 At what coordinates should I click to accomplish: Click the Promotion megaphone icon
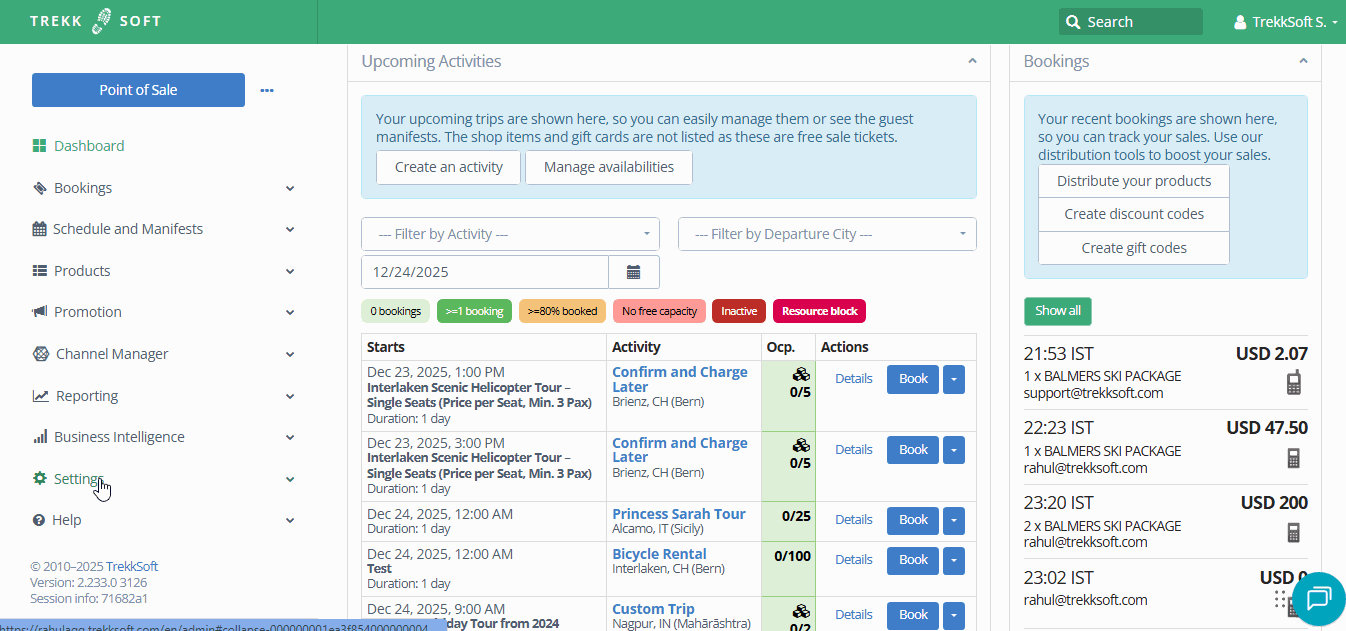point(40,311)
